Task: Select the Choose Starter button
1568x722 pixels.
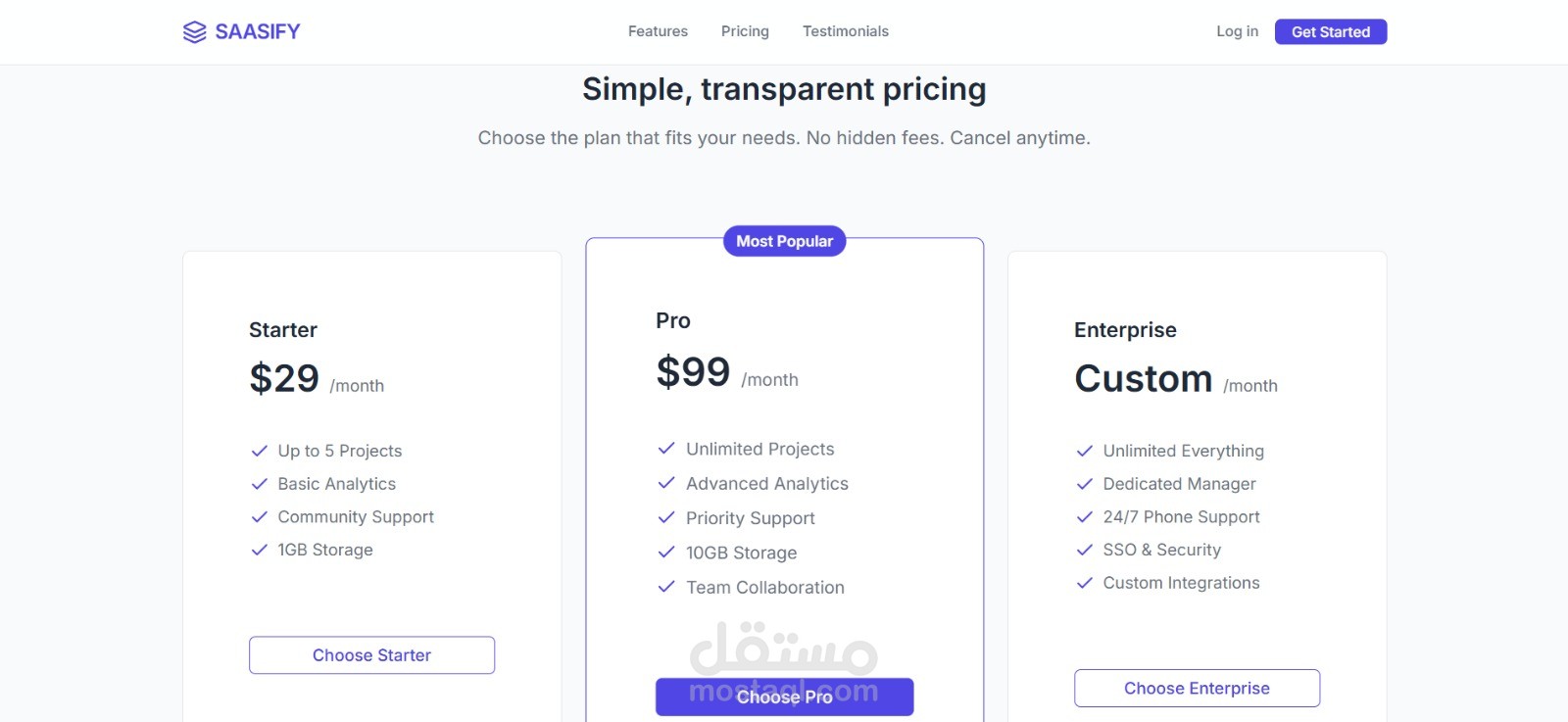Action: pyautogui.click(x=371, y=655)
